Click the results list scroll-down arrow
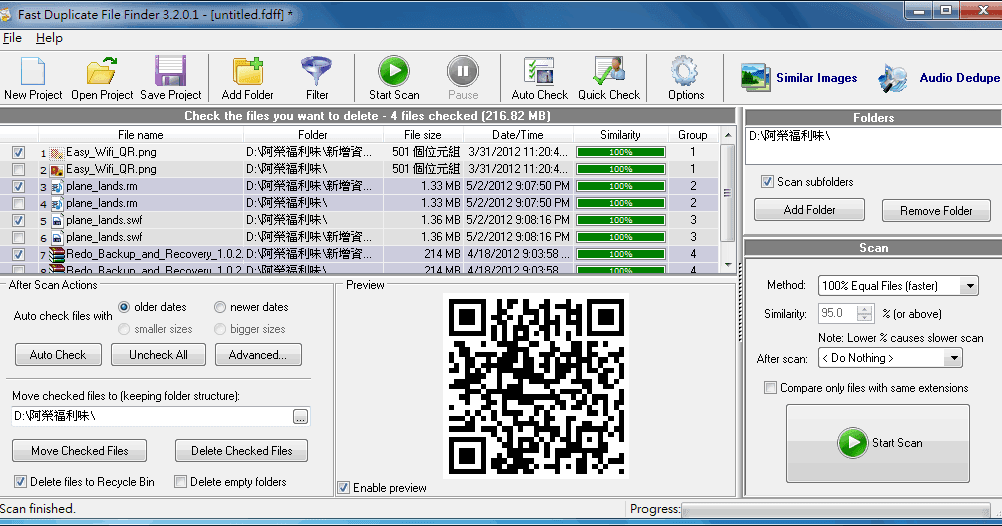 pos(728,265)
